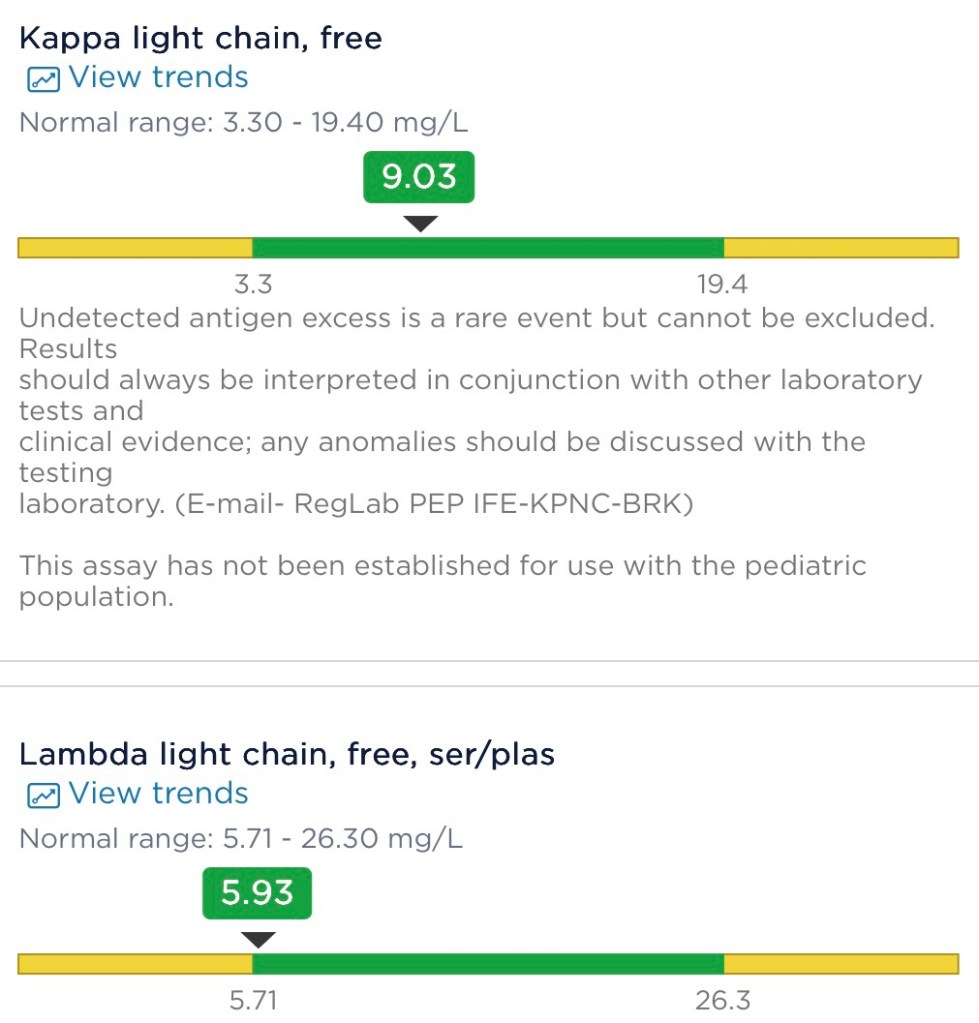Click the black pointer triangle below 5.93
The height and width of the screenshot is (1023, 979).
click(x=258, y=940)
